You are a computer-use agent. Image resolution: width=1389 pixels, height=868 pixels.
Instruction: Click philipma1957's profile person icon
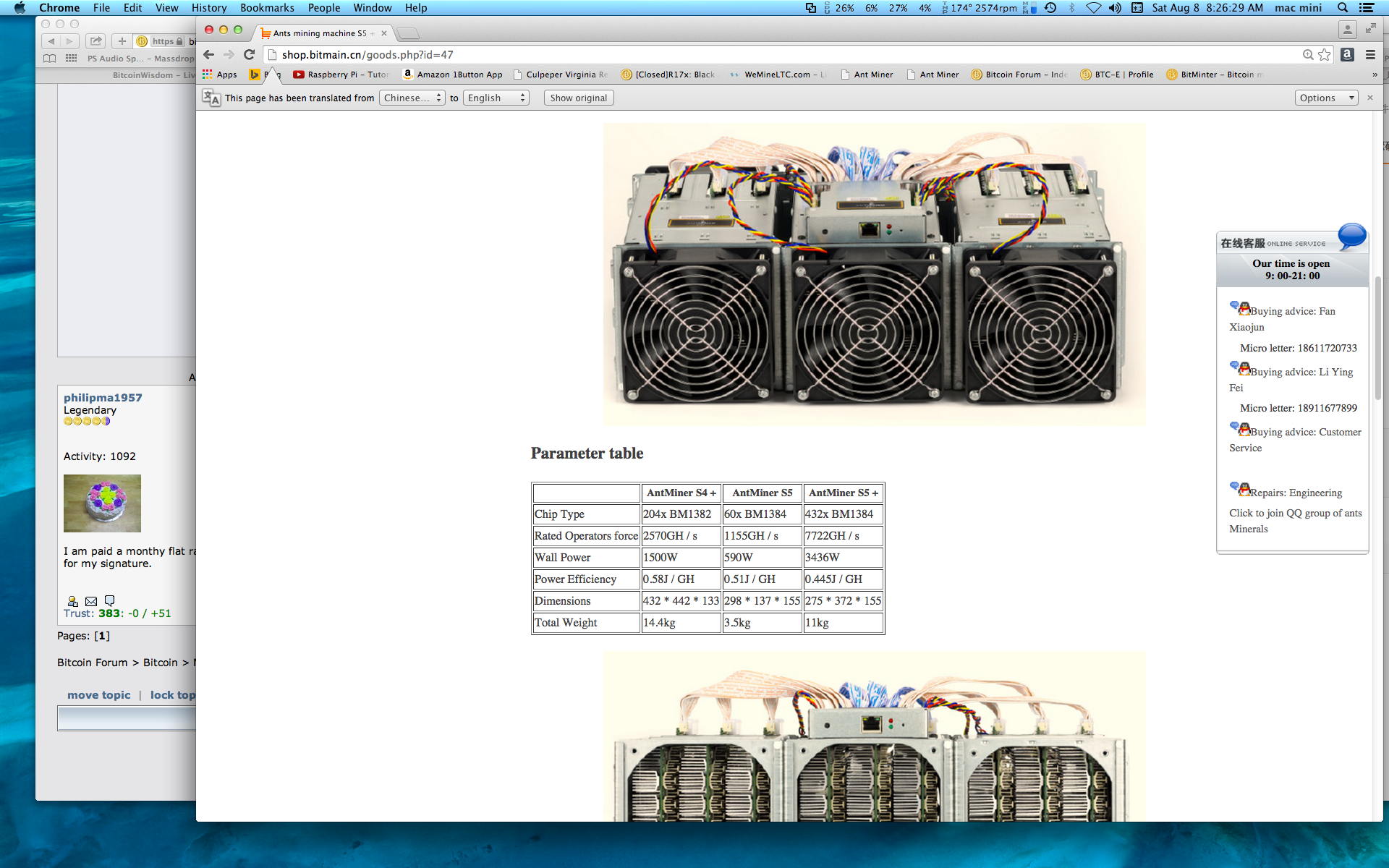click(x=72, y=601)
